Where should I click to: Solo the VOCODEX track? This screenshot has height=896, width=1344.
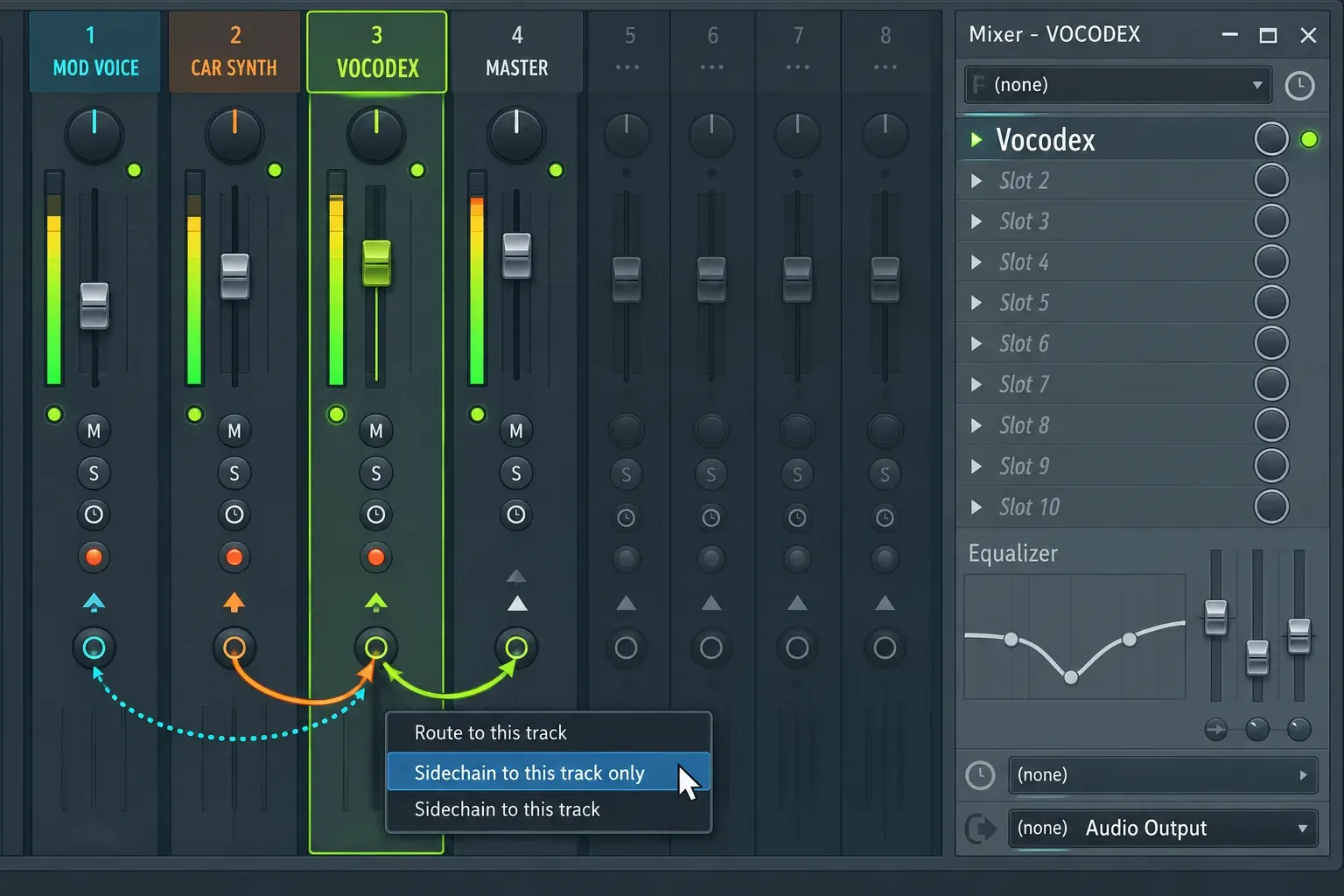click(375, 473)
